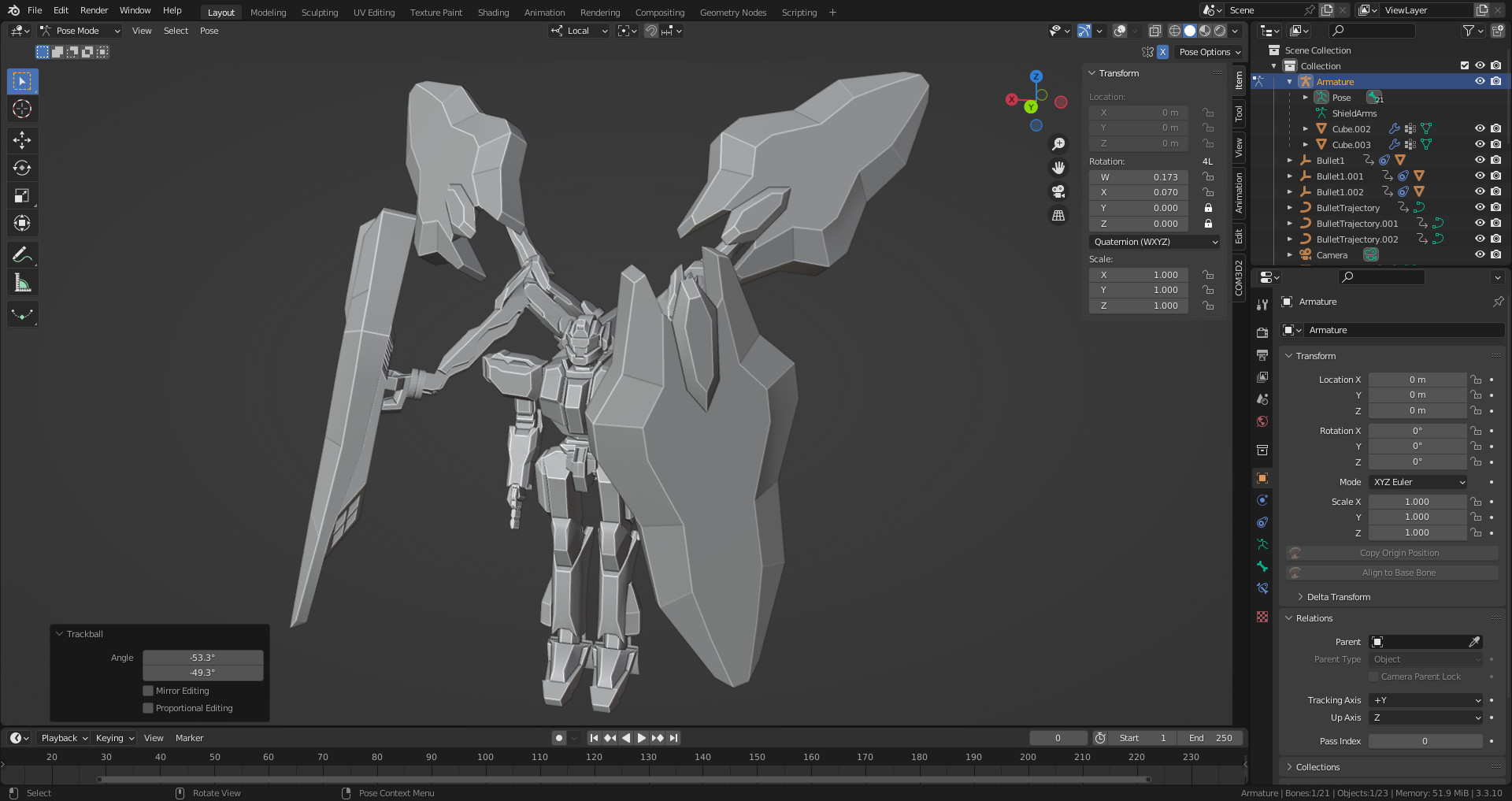1512x801 pixels.
Task: Toggle Camera Parent Lock checkbox
Action: [1373, 677]
